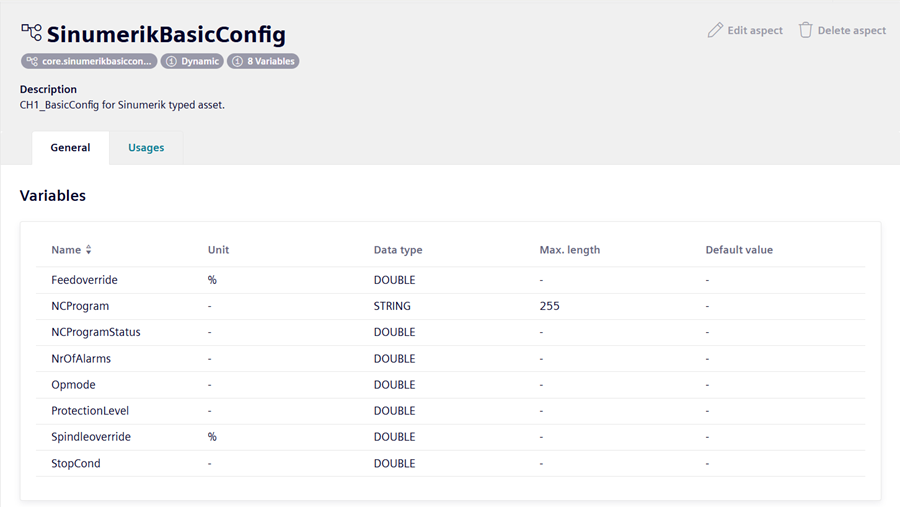Screen dimensions: 900x507
Task: Click the STRING data type for NCProgram
Action: pyautogui.click(x=392, y=306)
